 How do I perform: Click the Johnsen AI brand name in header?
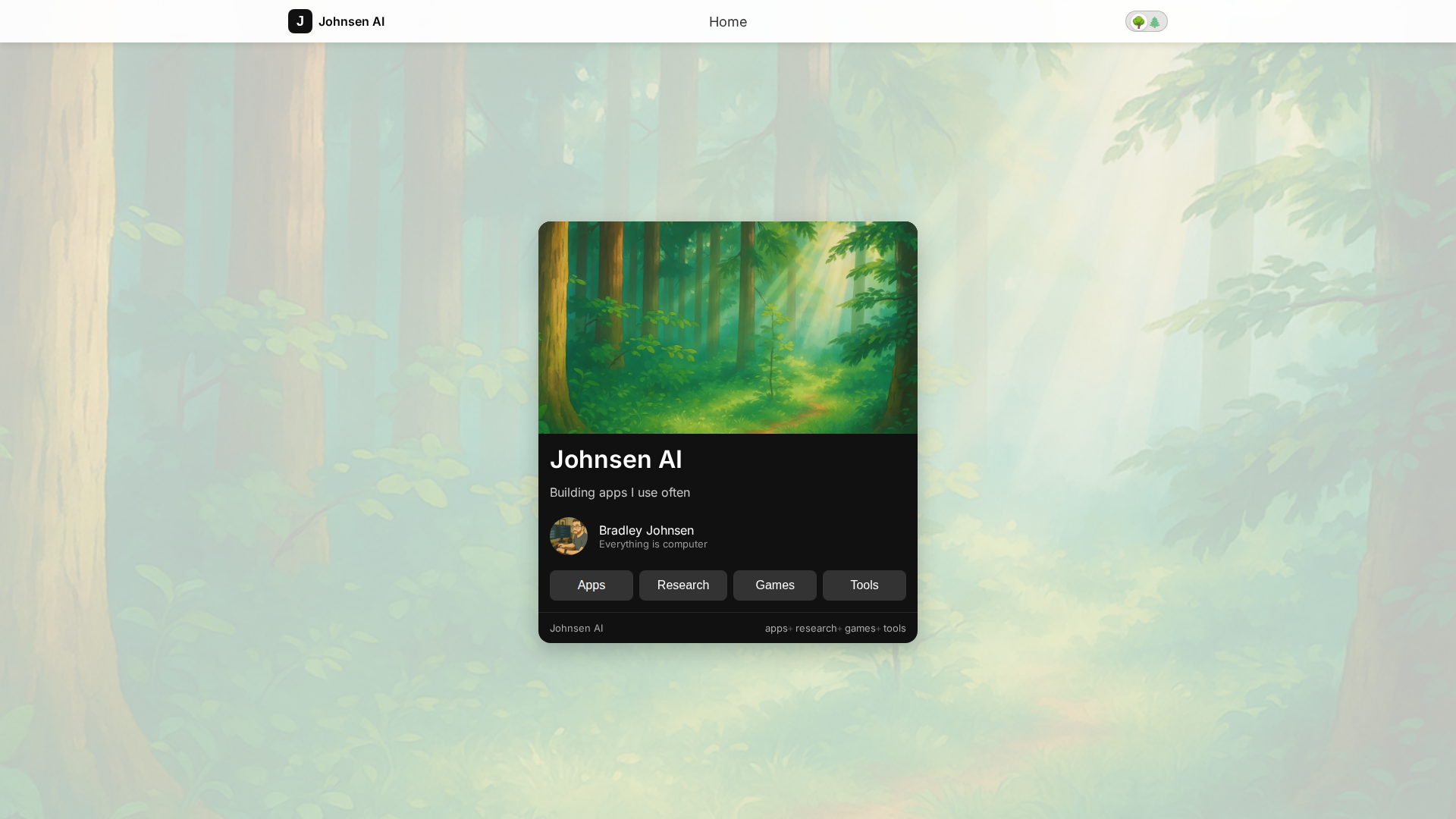(351, 21)
